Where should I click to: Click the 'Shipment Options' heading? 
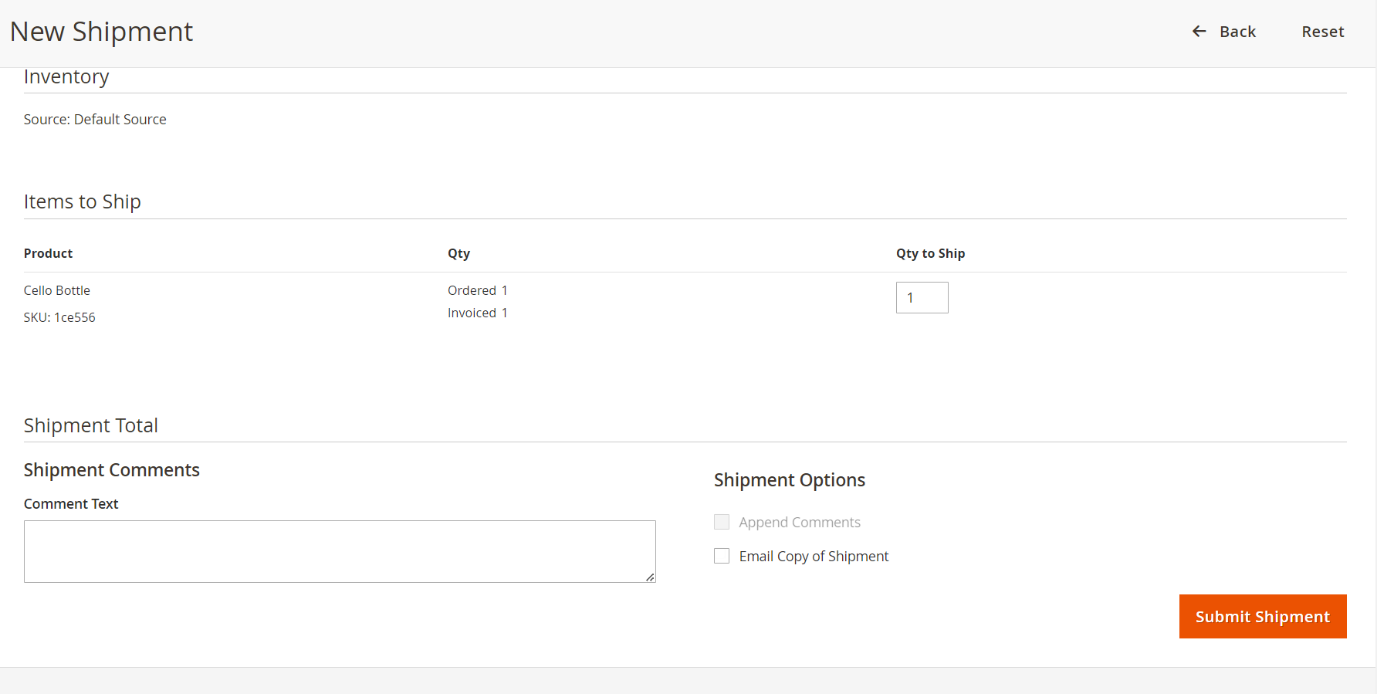coord(789,480)
